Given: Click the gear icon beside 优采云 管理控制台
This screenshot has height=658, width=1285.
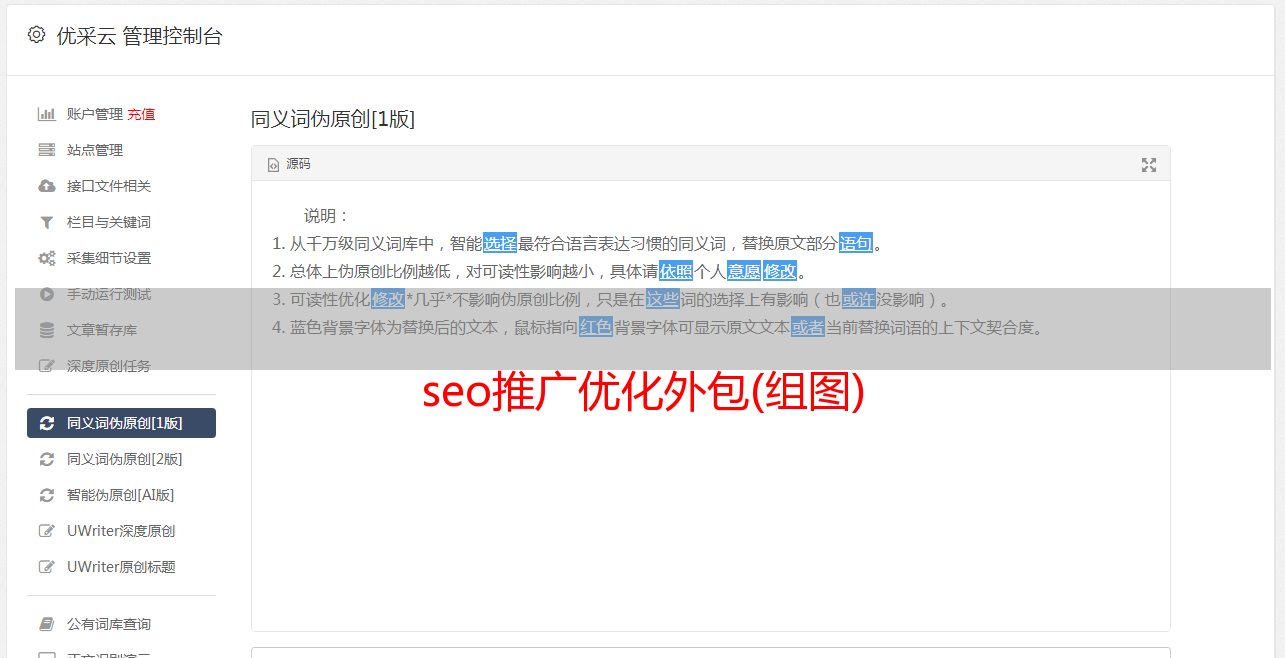Looking at the screenshot, I should (37, 35).
